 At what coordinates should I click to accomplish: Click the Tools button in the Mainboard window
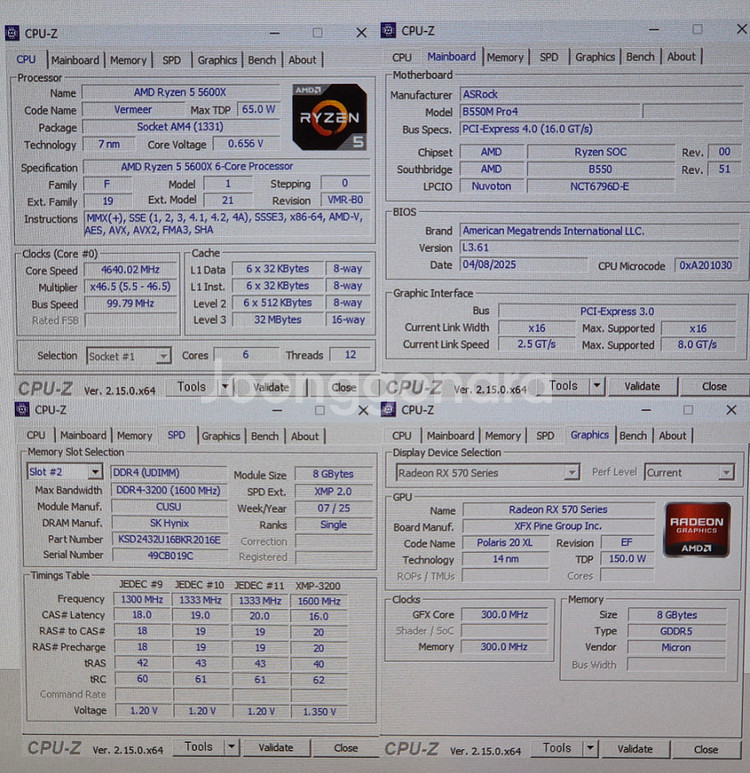[563, 386]
